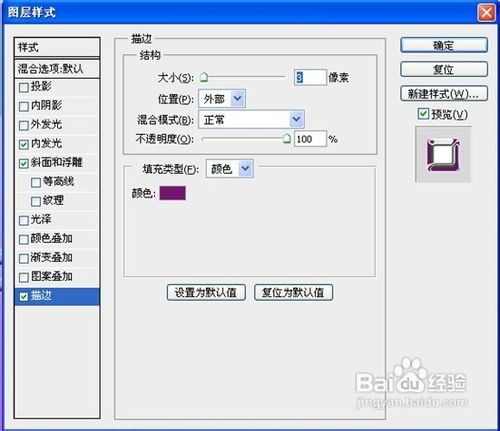Click 复位为默认值 button

point(293,293)
